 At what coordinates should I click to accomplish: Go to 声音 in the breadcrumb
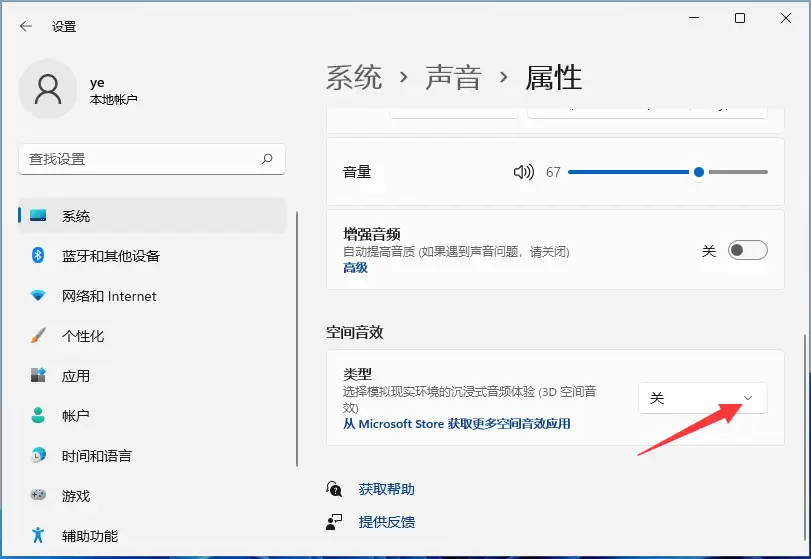pos(453,78)
